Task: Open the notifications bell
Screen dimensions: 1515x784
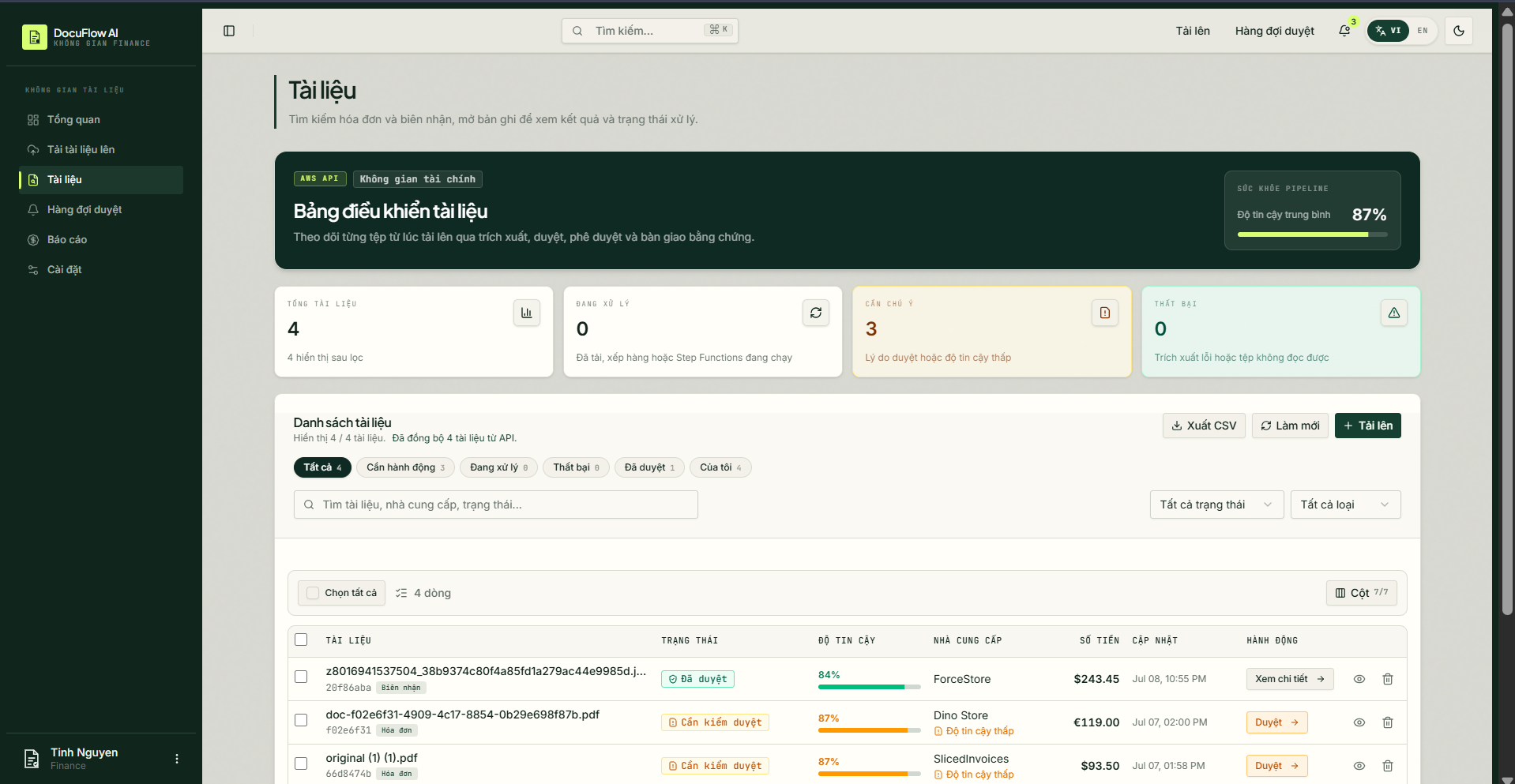Action: tap(1344, 31)
